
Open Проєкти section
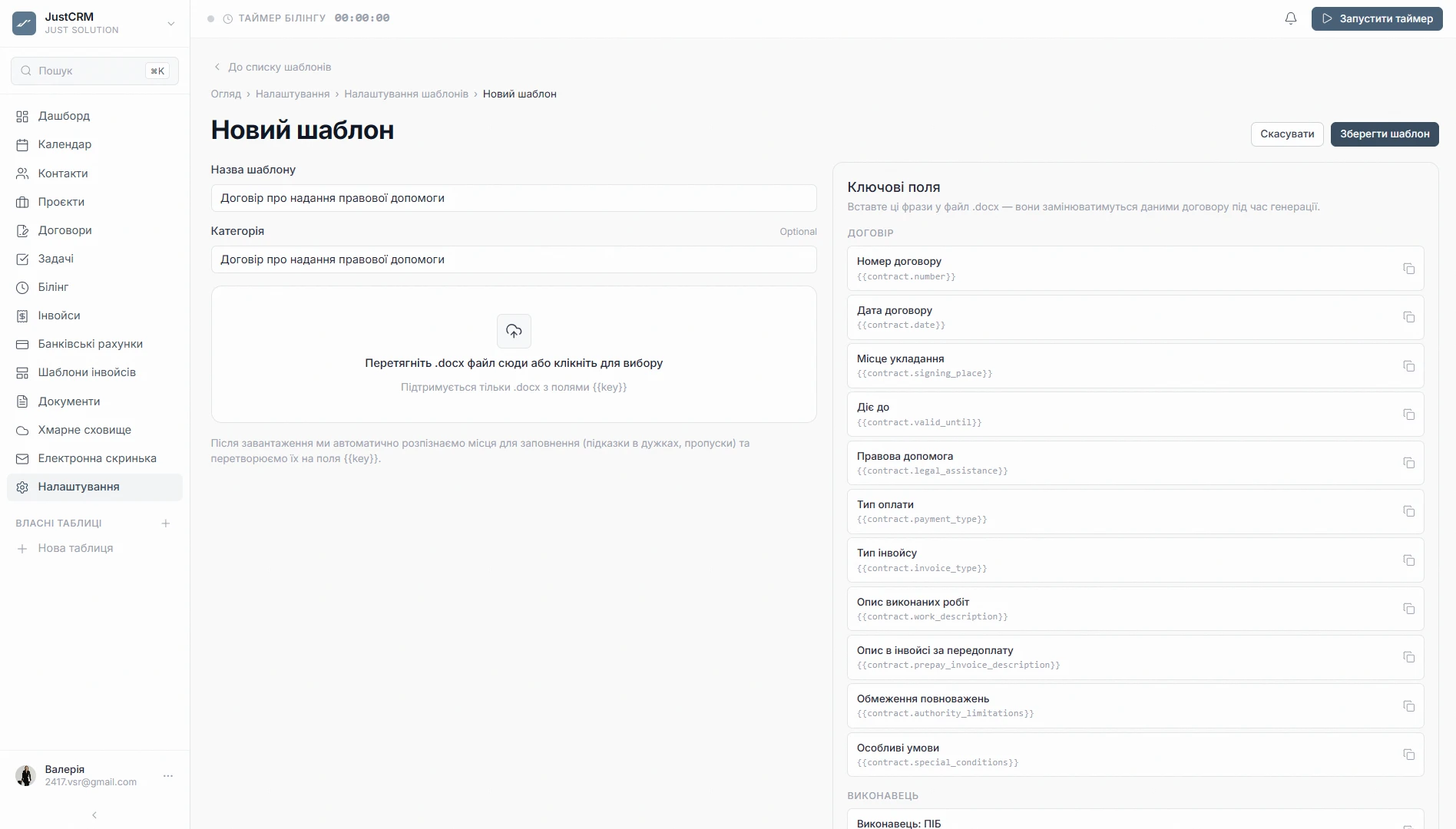pos(94,202)
